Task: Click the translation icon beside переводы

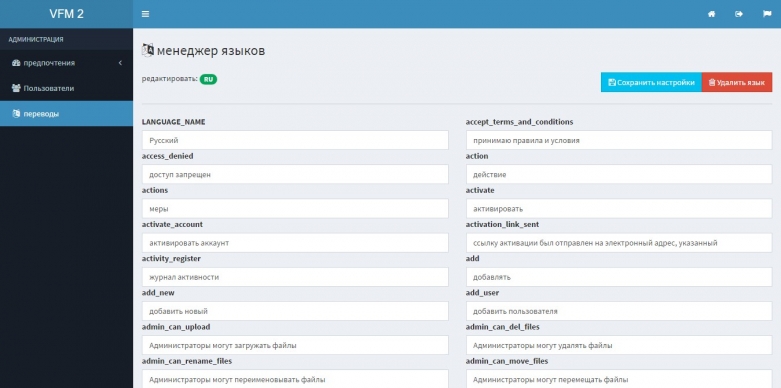Action: point(16,114)
